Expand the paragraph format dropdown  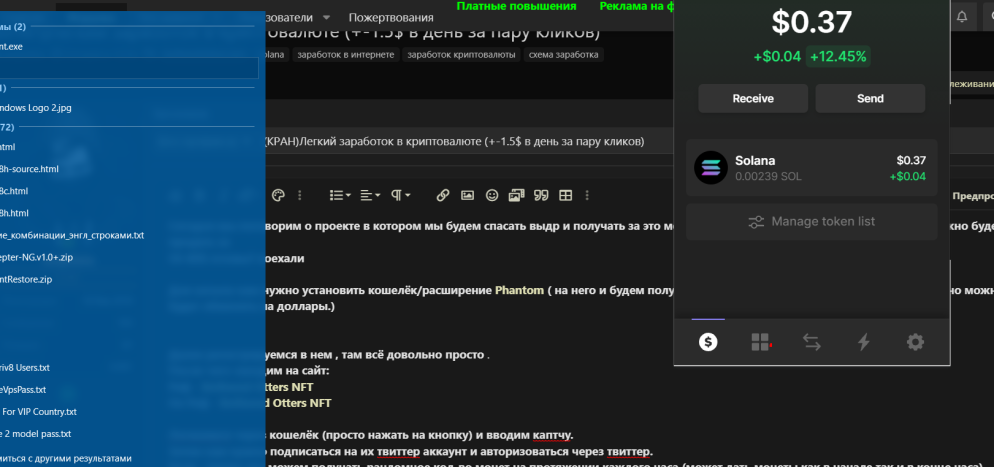point(401,195)
